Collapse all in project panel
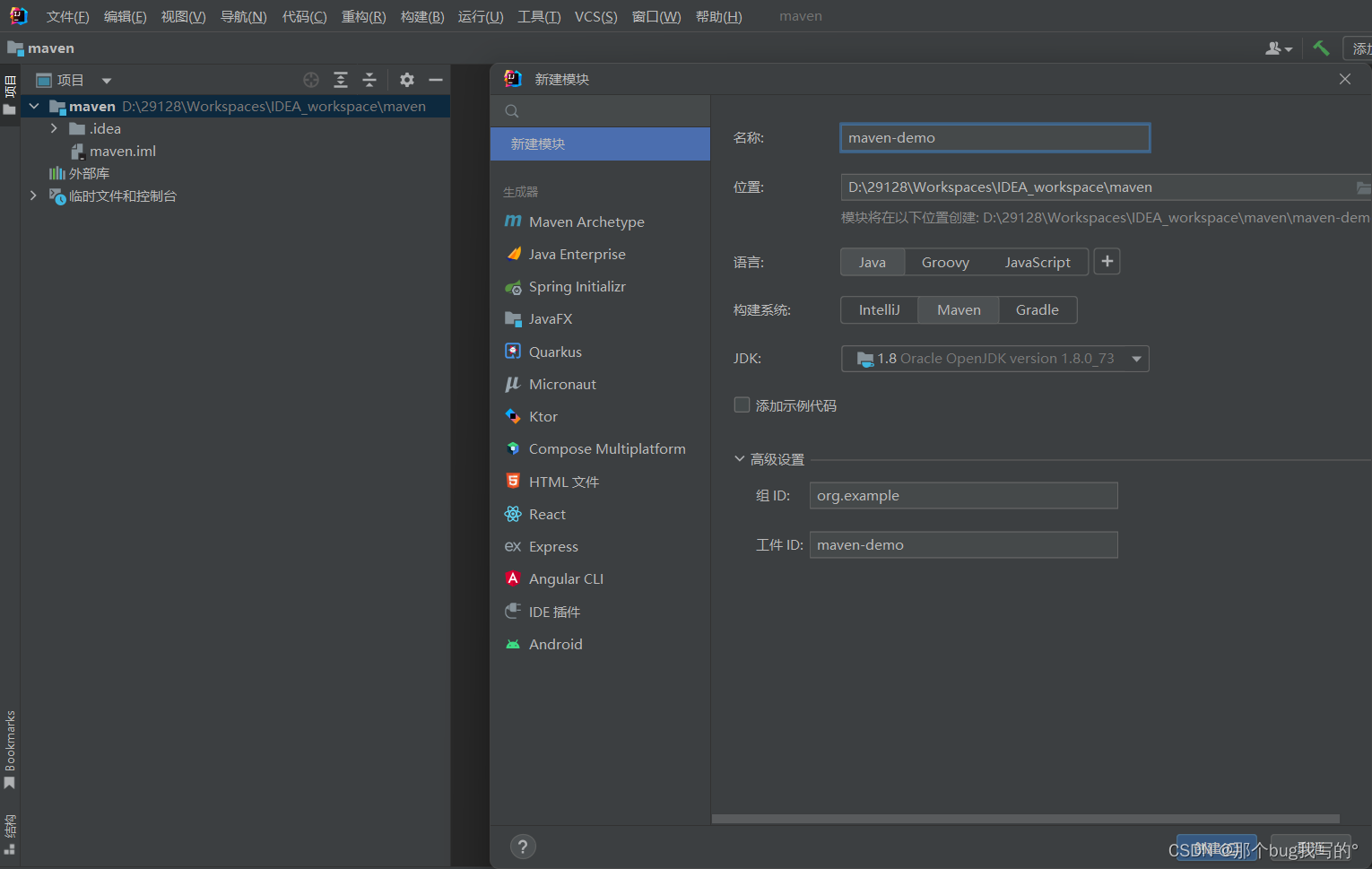Image resolution: width=1372 pixels, height=869 pixels. (369, 80)
